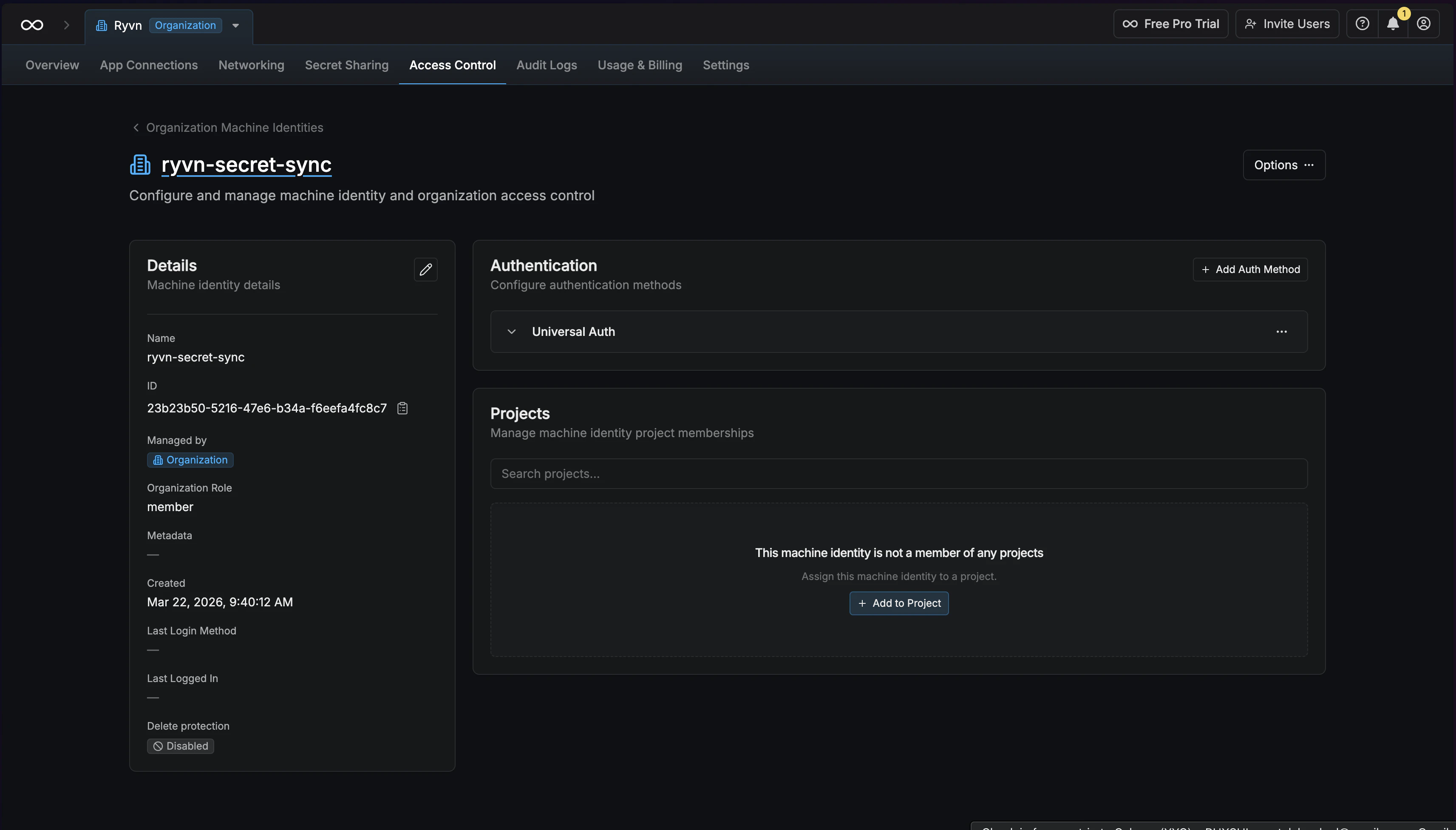Click the Organization managed-by badge
This screenshot has width=1456, height=830.
click(x=190, y=460)
